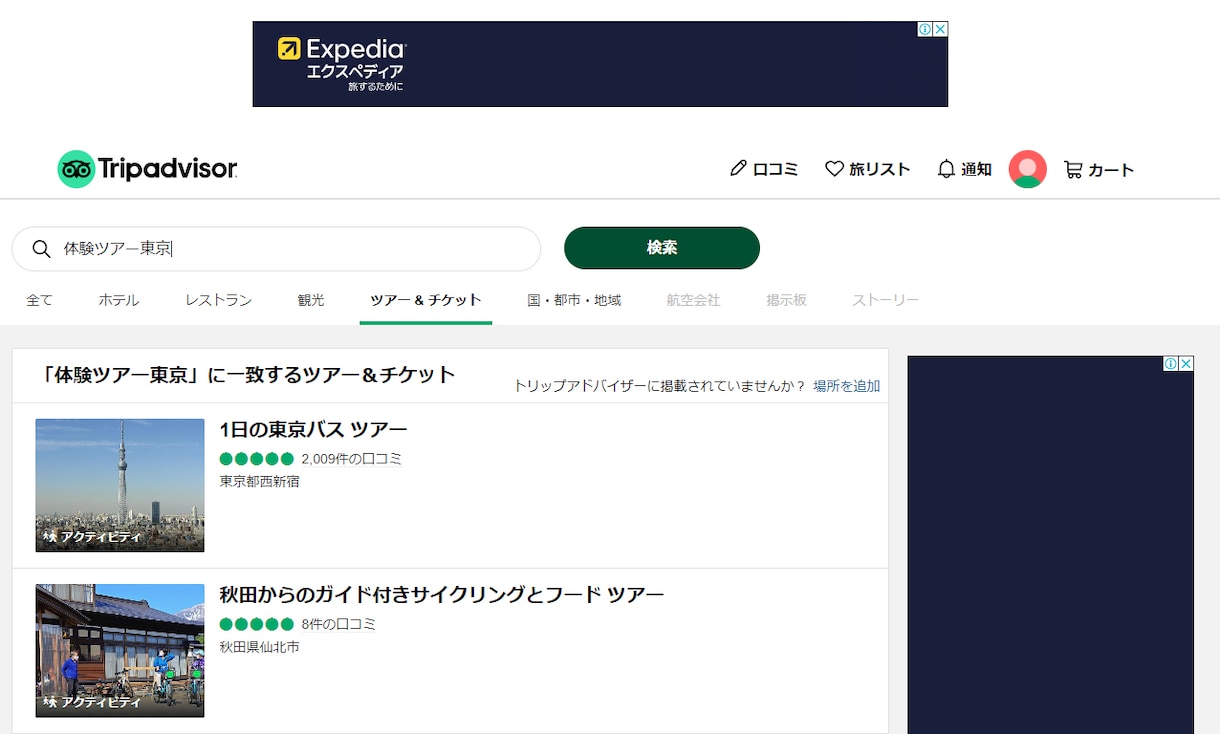
Task: Click the 掲示板 tab
Action: pyautogui.click(x=786, y=300)
